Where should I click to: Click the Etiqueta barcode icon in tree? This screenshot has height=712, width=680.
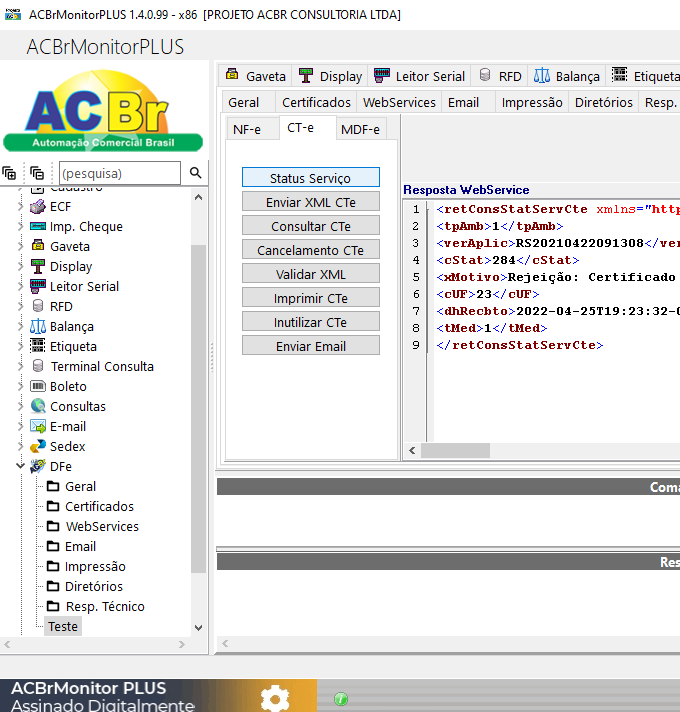click(x=38, y=346)
